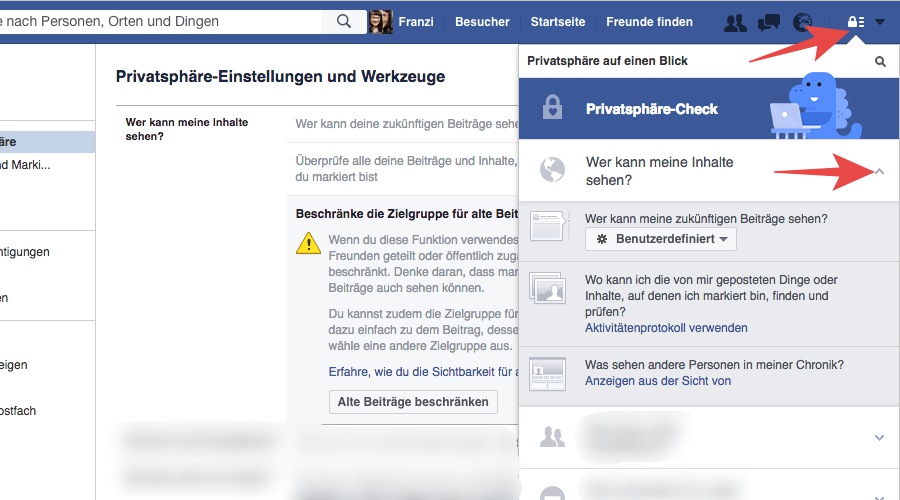Click the lock icon in the Privatsphäre-Check banner

coord(552,107)
